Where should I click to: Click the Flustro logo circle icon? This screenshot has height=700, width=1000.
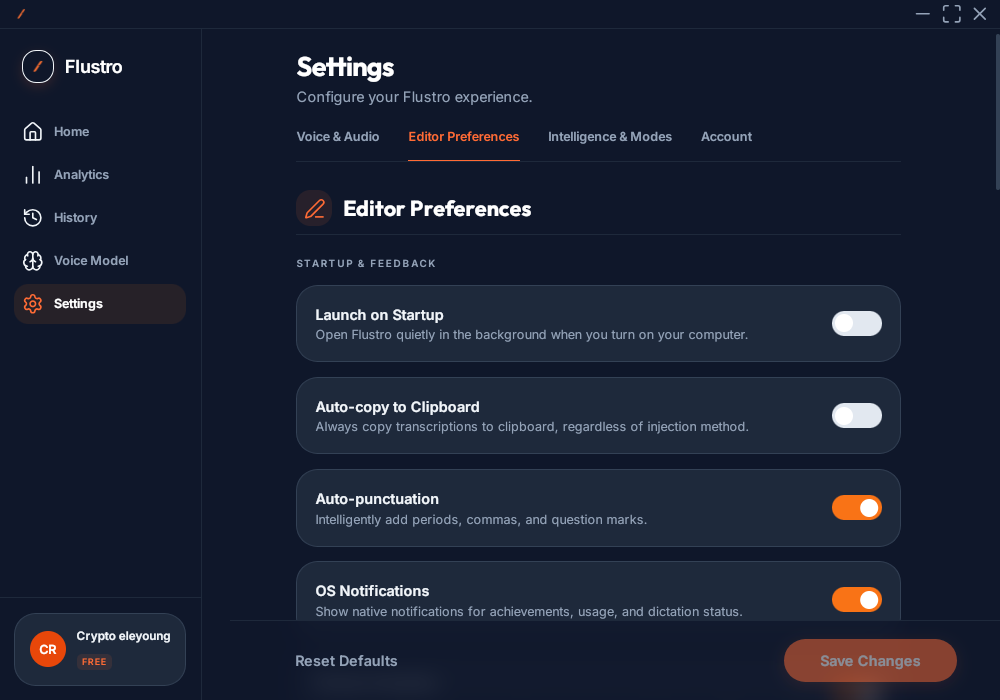click(38, 66)
